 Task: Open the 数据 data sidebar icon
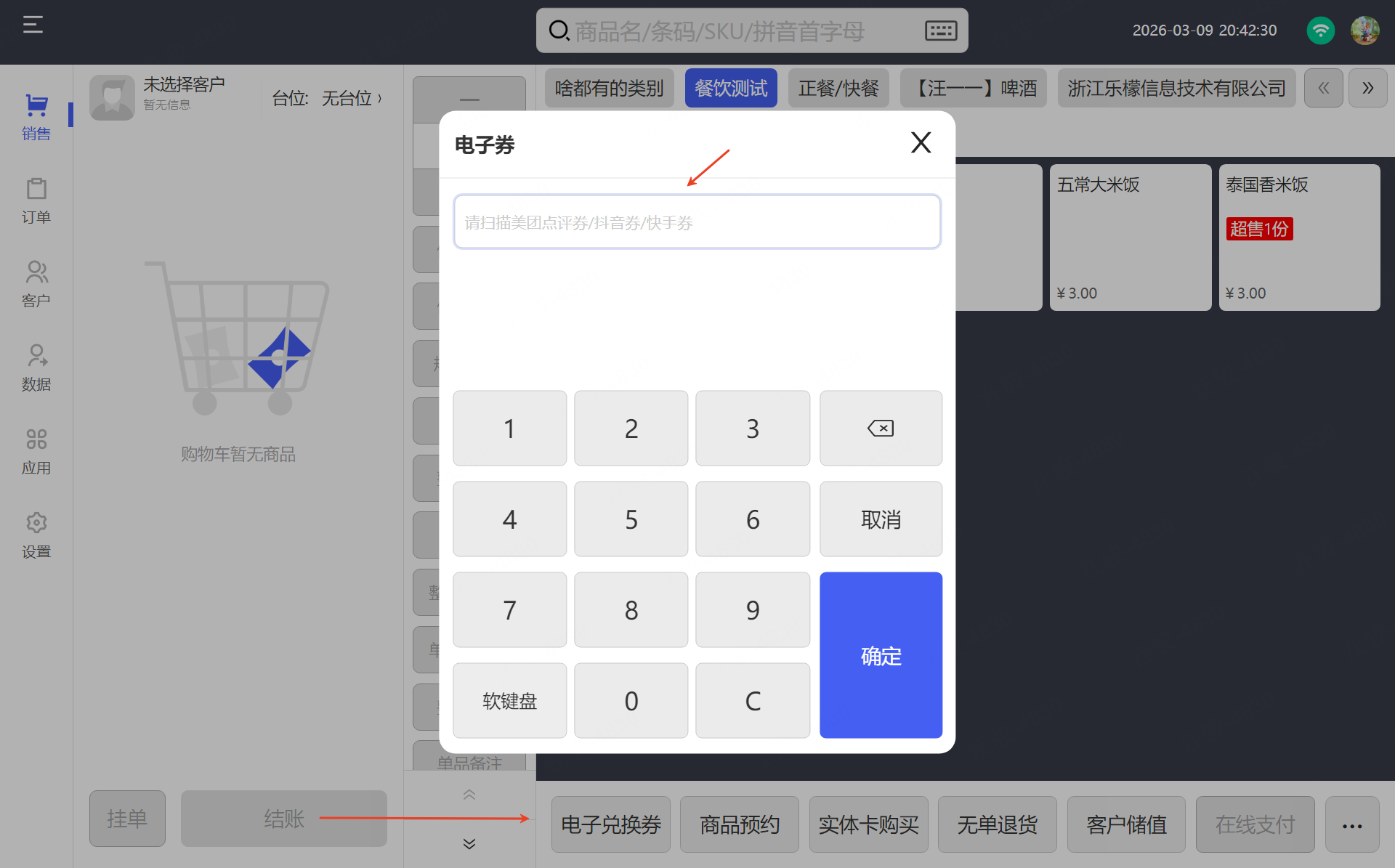tap(36, 368)
